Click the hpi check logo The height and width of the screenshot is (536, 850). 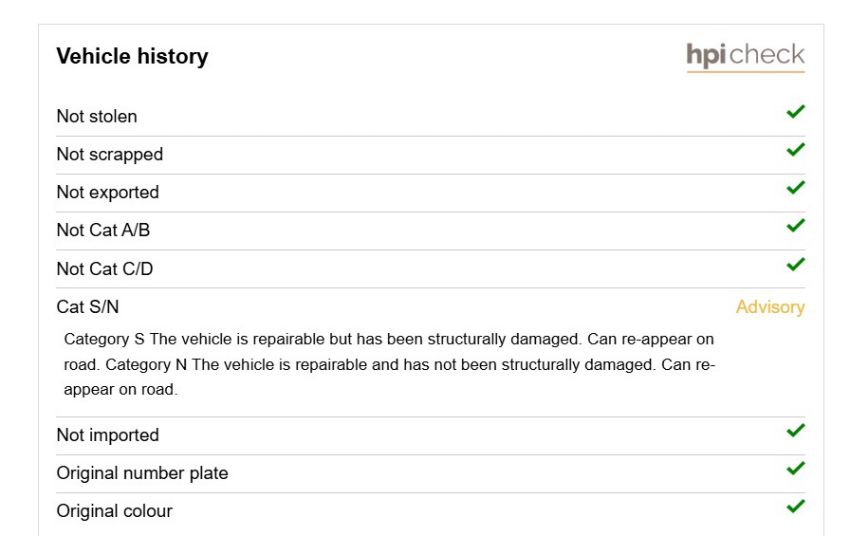(745, 56)
